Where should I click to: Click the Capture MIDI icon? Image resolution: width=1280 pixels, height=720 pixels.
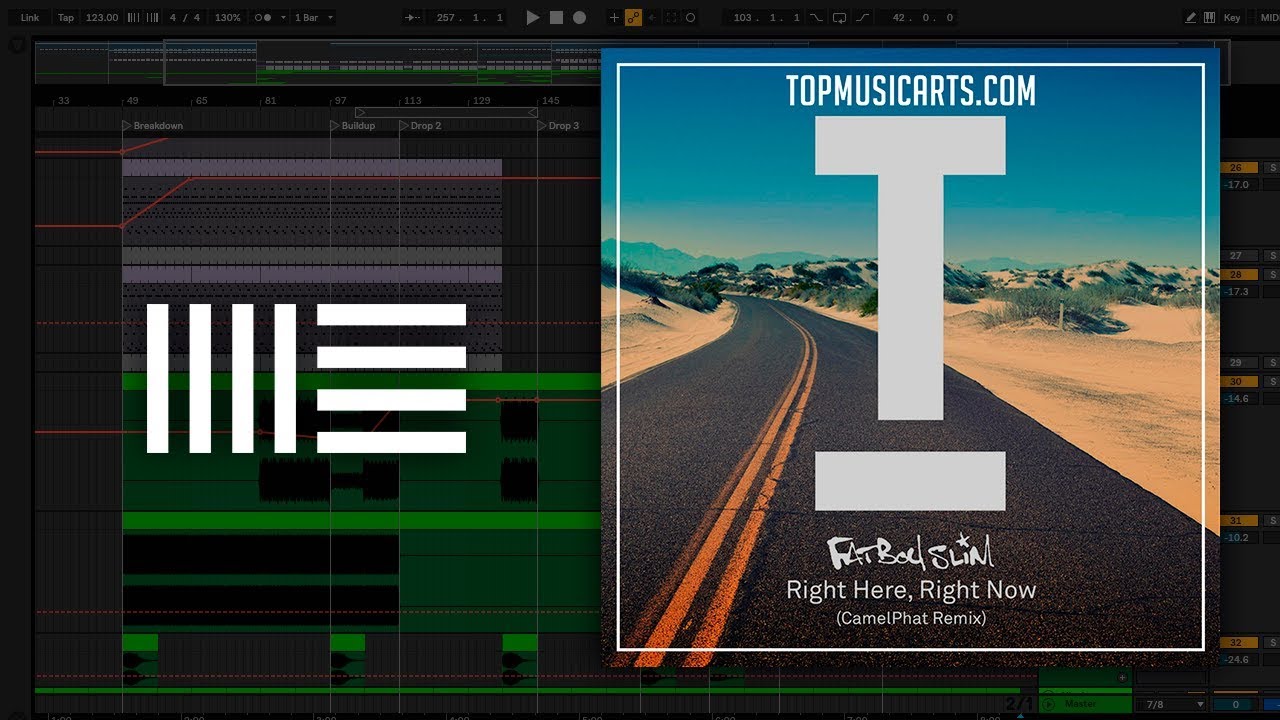pyautogui.click(x=671, y=18)
